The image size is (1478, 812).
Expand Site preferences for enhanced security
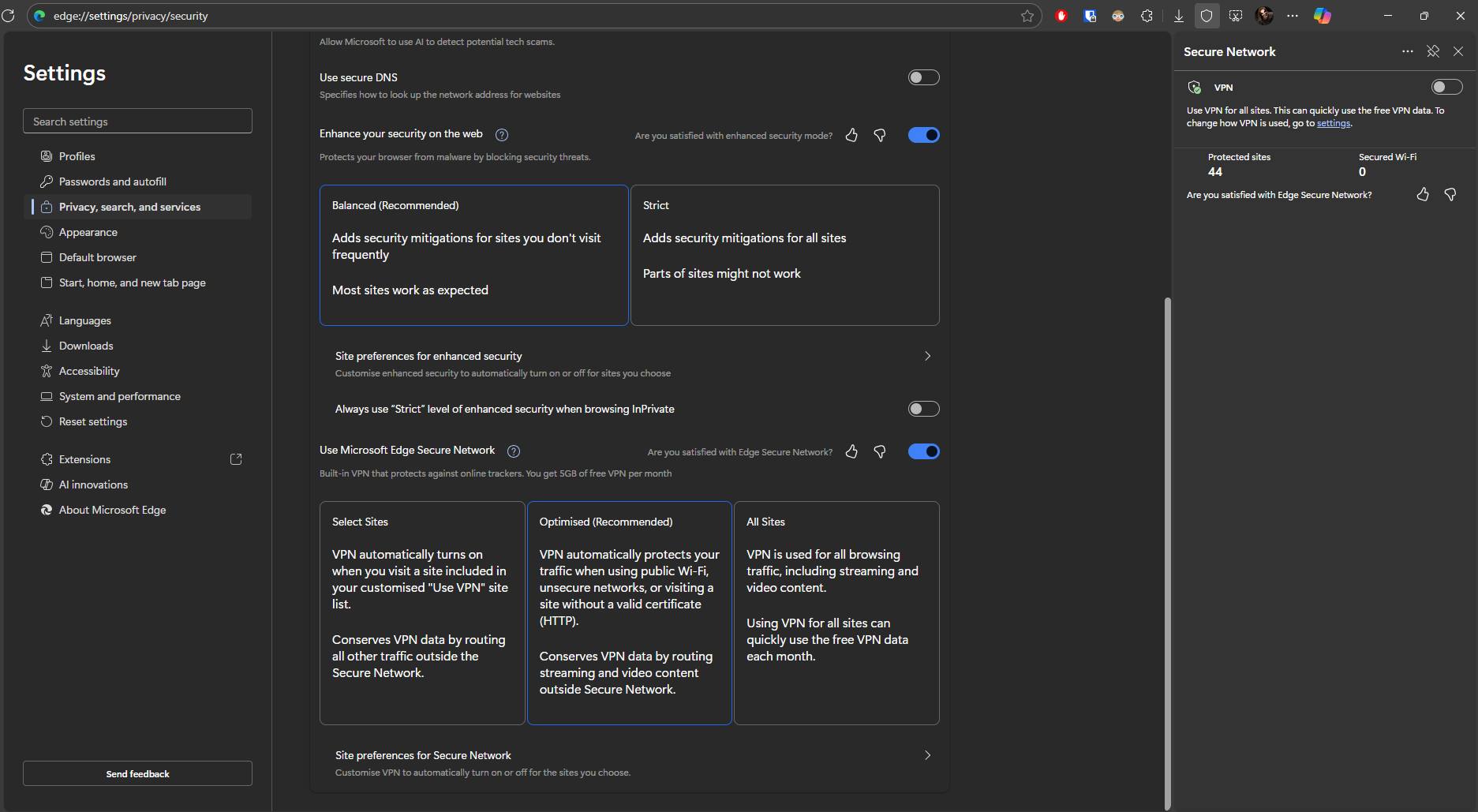click(x=927, y=356)
